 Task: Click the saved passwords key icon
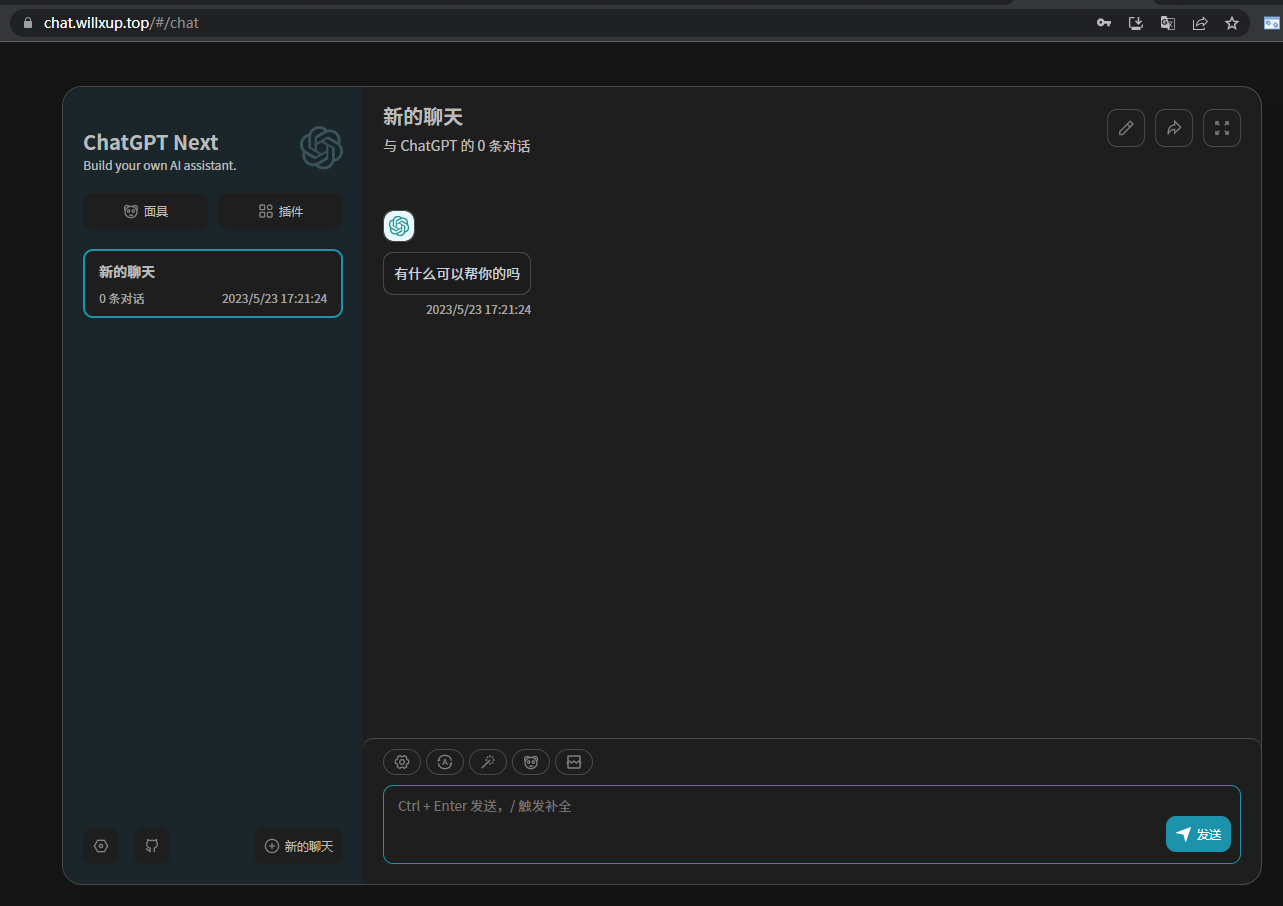point(1104,22)
